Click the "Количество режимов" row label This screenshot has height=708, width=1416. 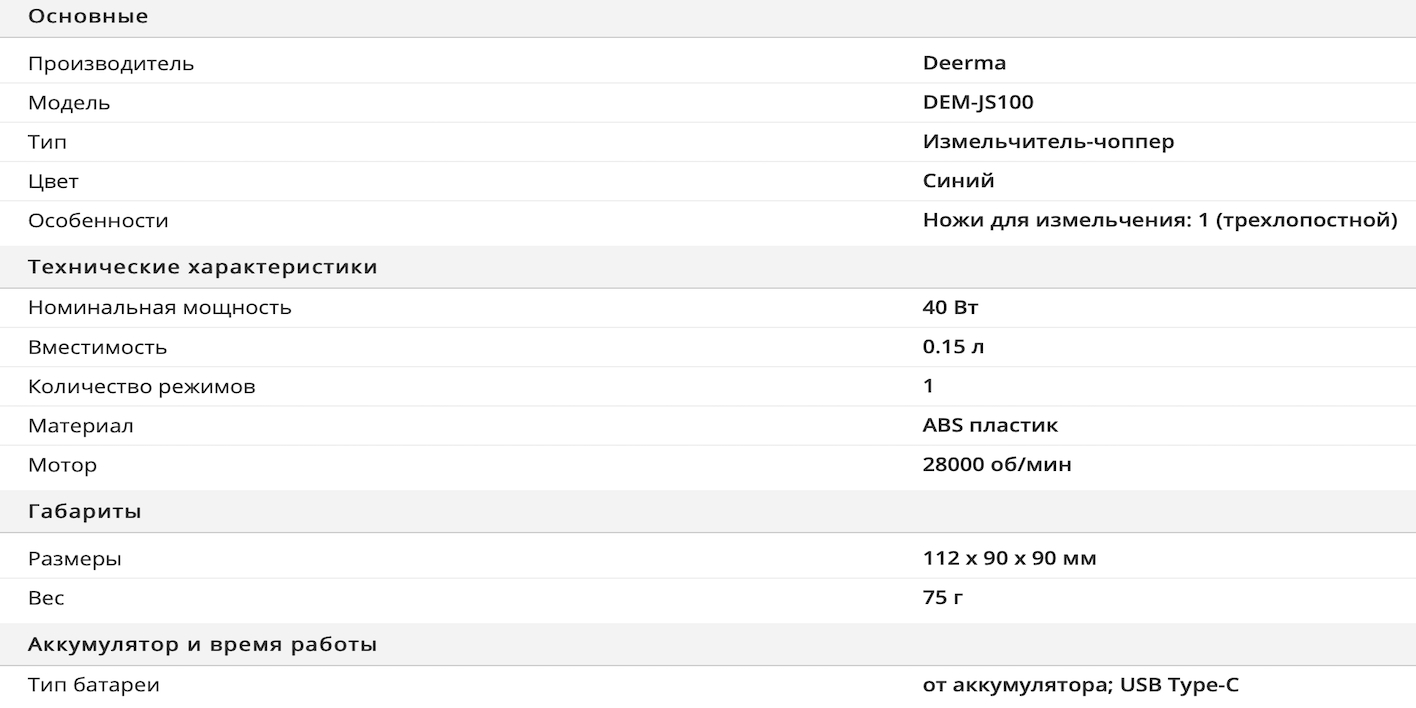coord(141,386)
